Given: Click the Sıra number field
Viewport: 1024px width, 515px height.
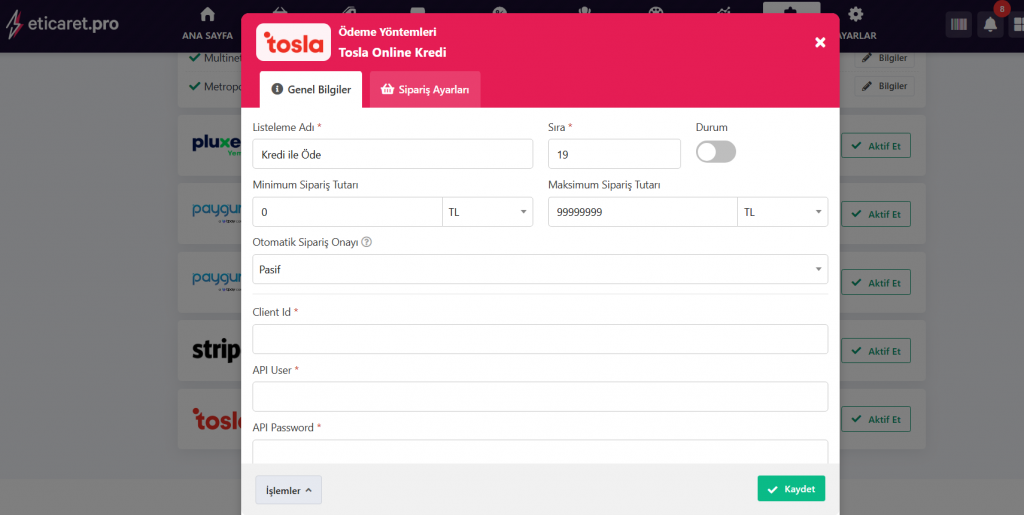Looking at the screenshot, I should click(x=614, y=154).
